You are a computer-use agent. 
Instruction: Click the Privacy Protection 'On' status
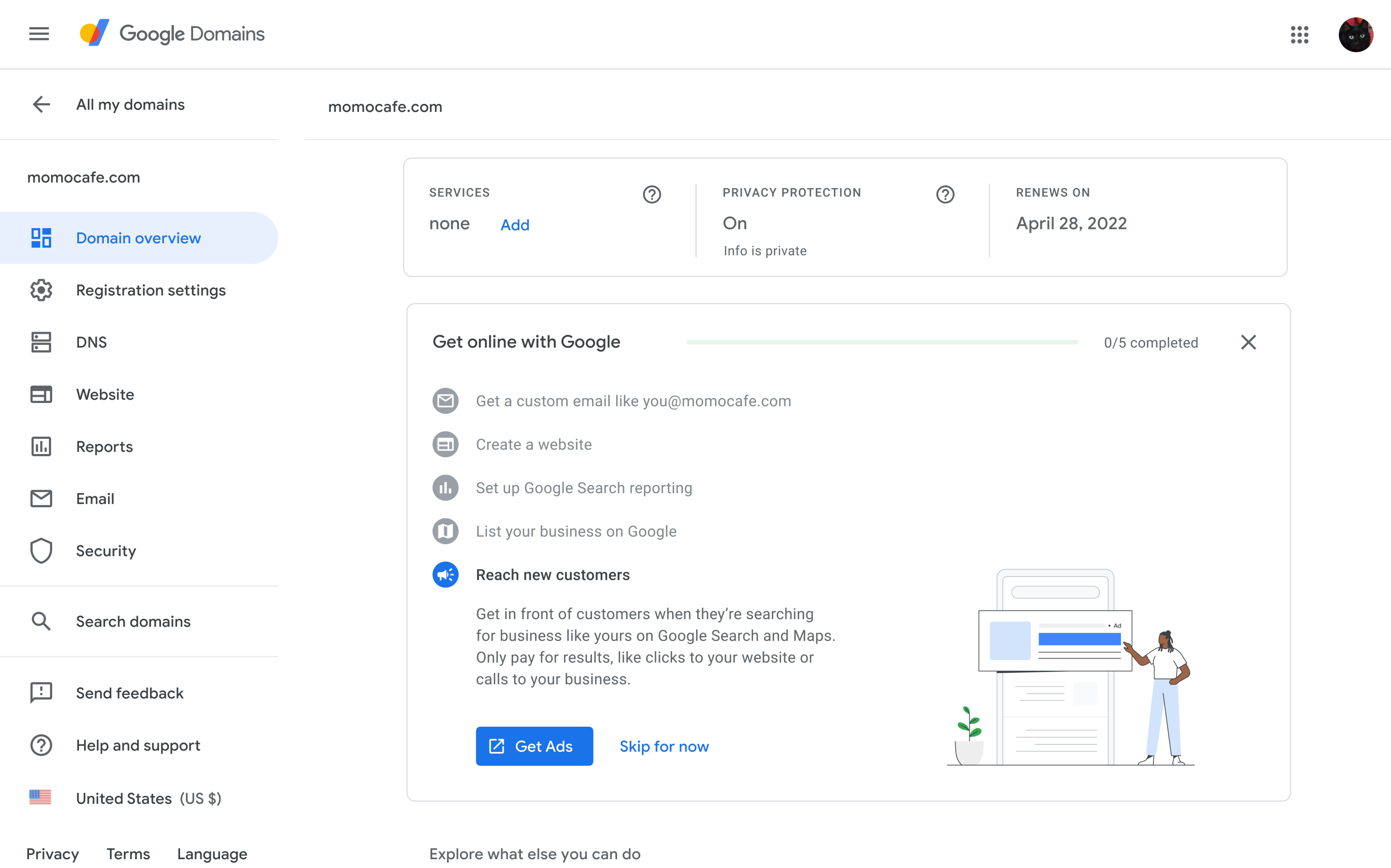point(735,223)
